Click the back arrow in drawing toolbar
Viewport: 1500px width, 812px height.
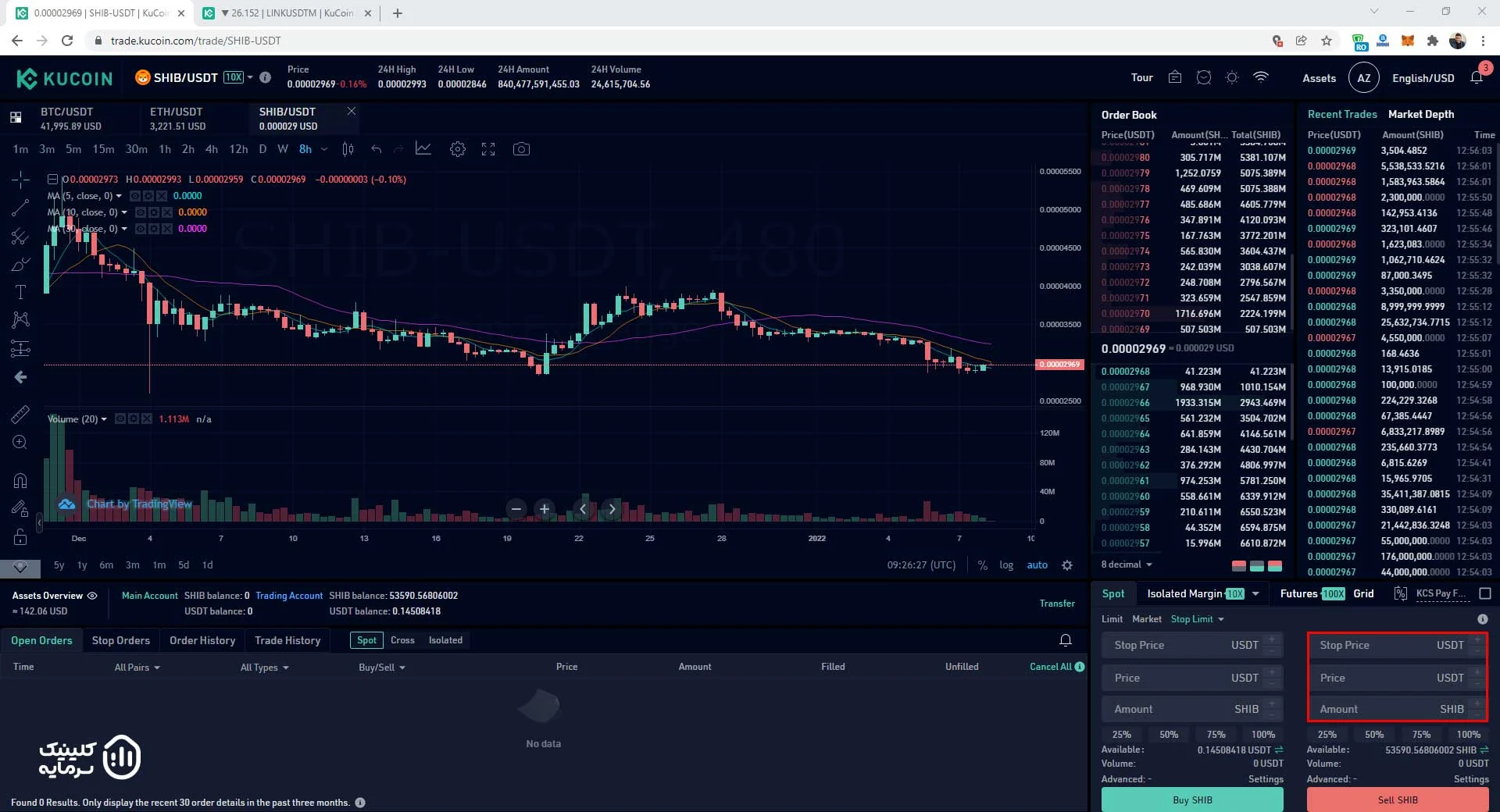(x=20, y=377)
